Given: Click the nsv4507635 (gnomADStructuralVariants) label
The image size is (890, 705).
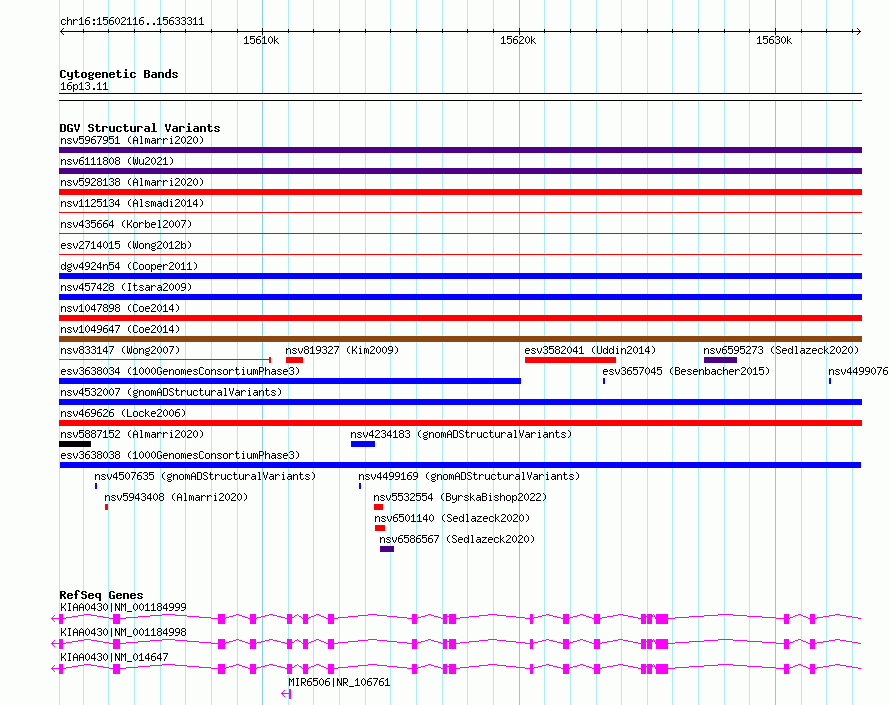Looking at the screenshot, I should coord(205,476).
